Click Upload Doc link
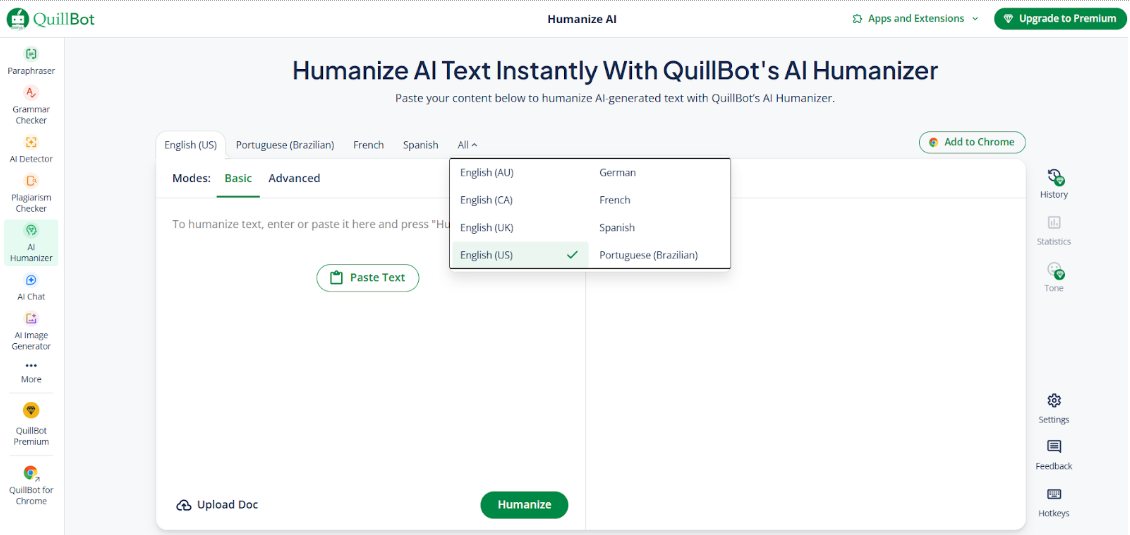Image resolution: width=1130 pixels, height=535 pixels. coord(217,505)
